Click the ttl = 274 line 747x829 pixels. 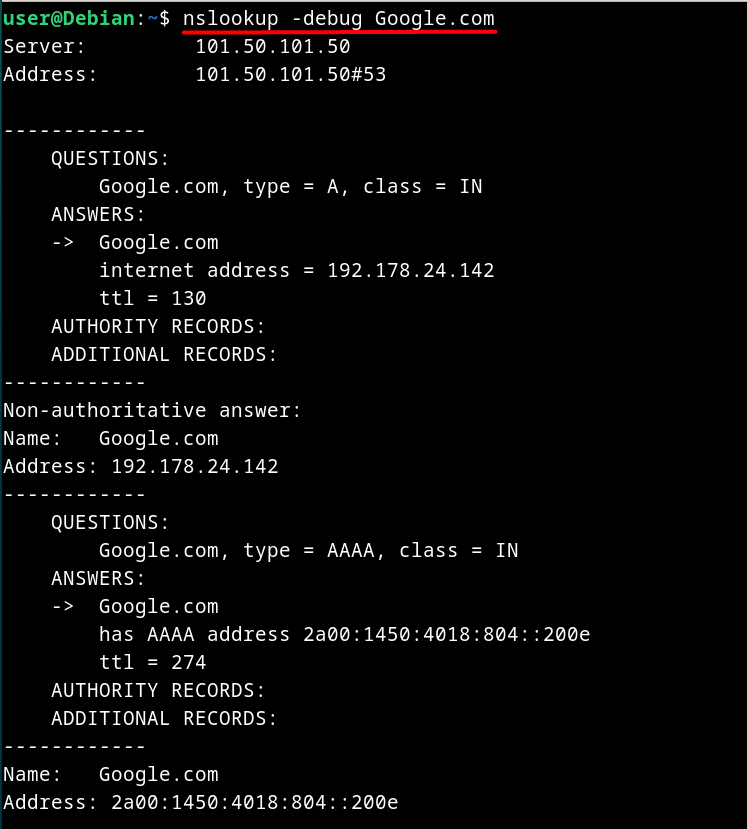[x=152, y=662]
